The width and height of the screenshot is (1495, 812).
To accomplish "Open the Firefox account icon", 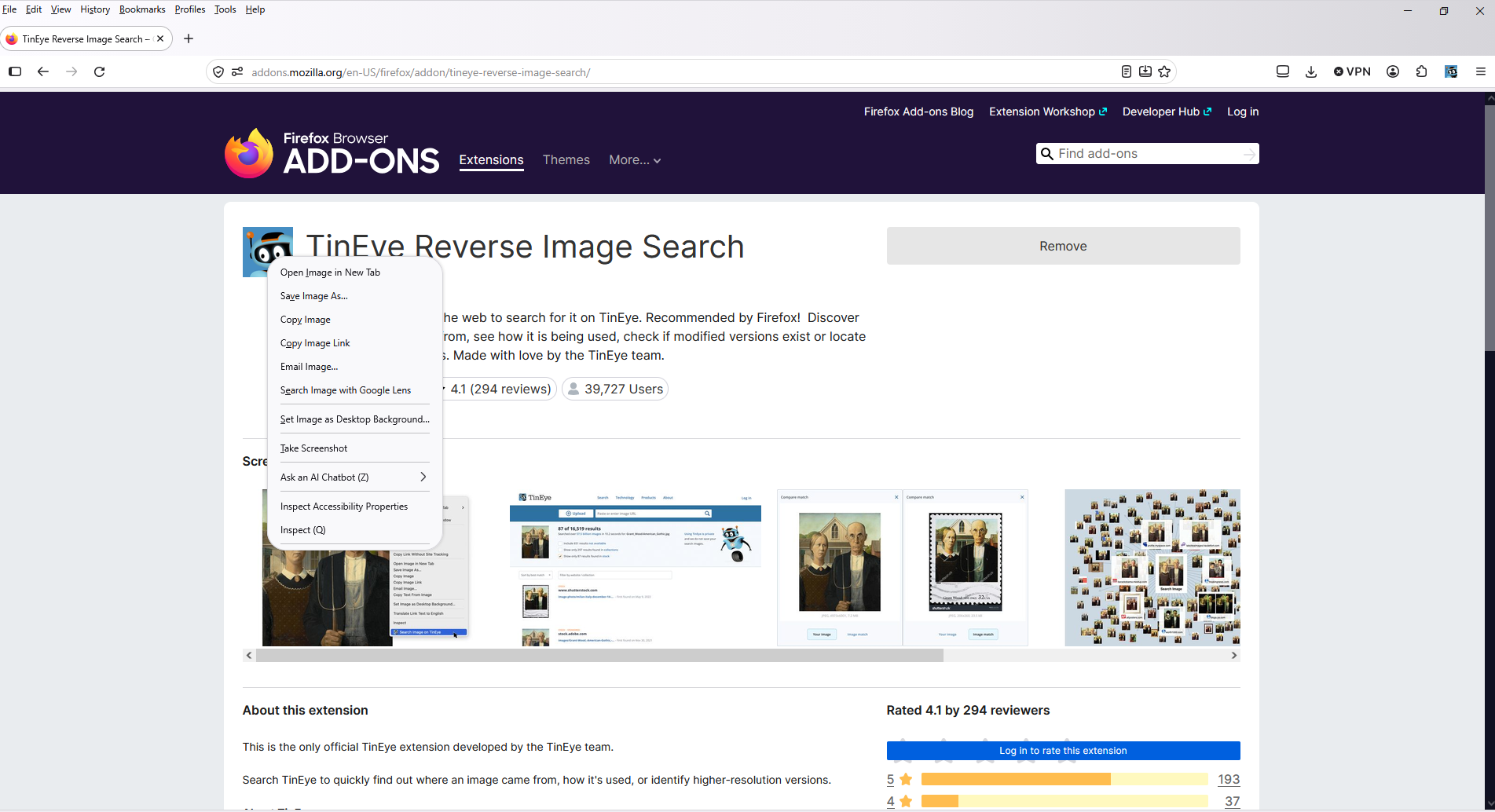I will [1393, 71].
